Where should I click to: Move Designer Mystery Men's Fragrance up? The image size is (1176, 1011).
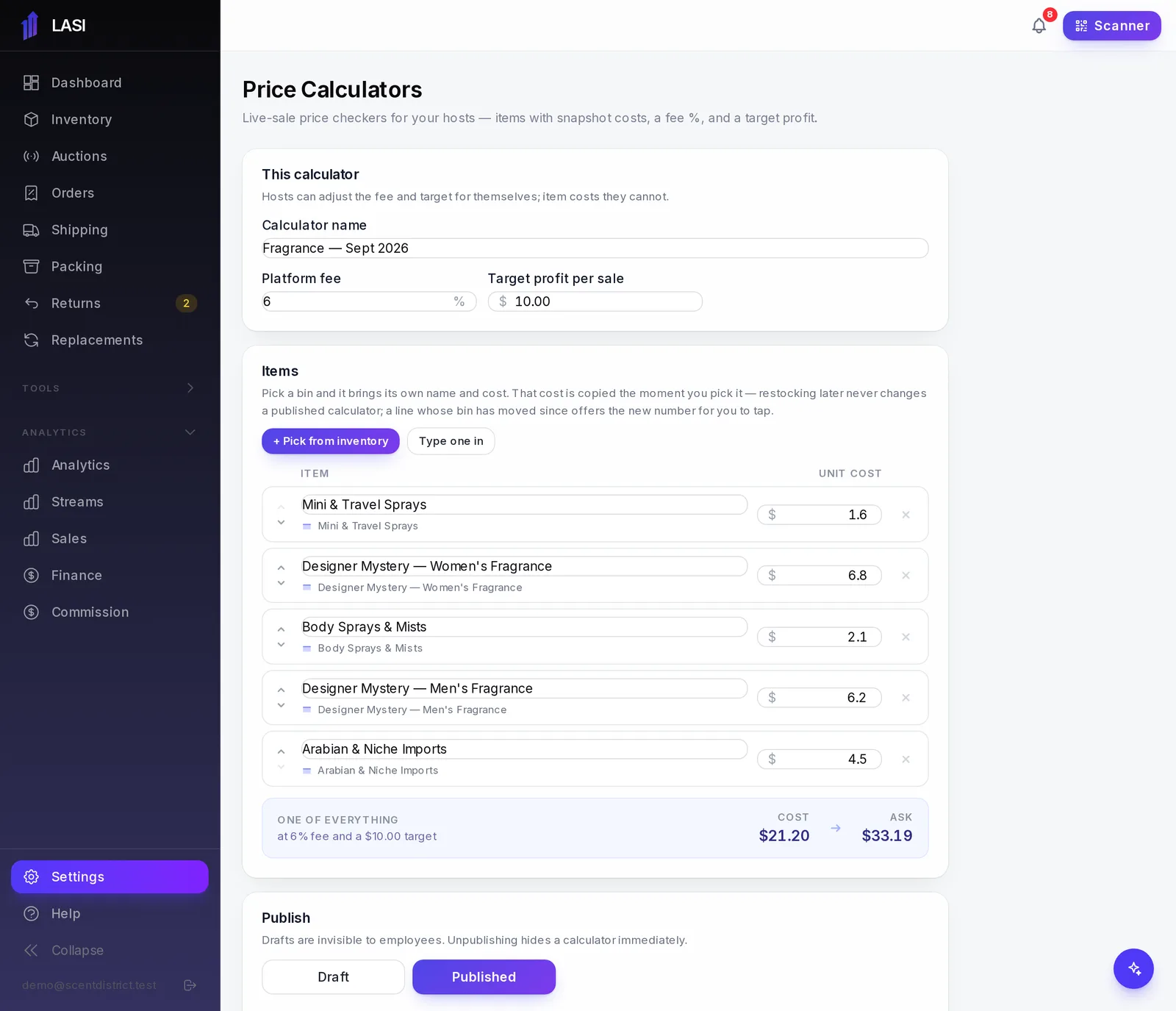pos(281,690)
